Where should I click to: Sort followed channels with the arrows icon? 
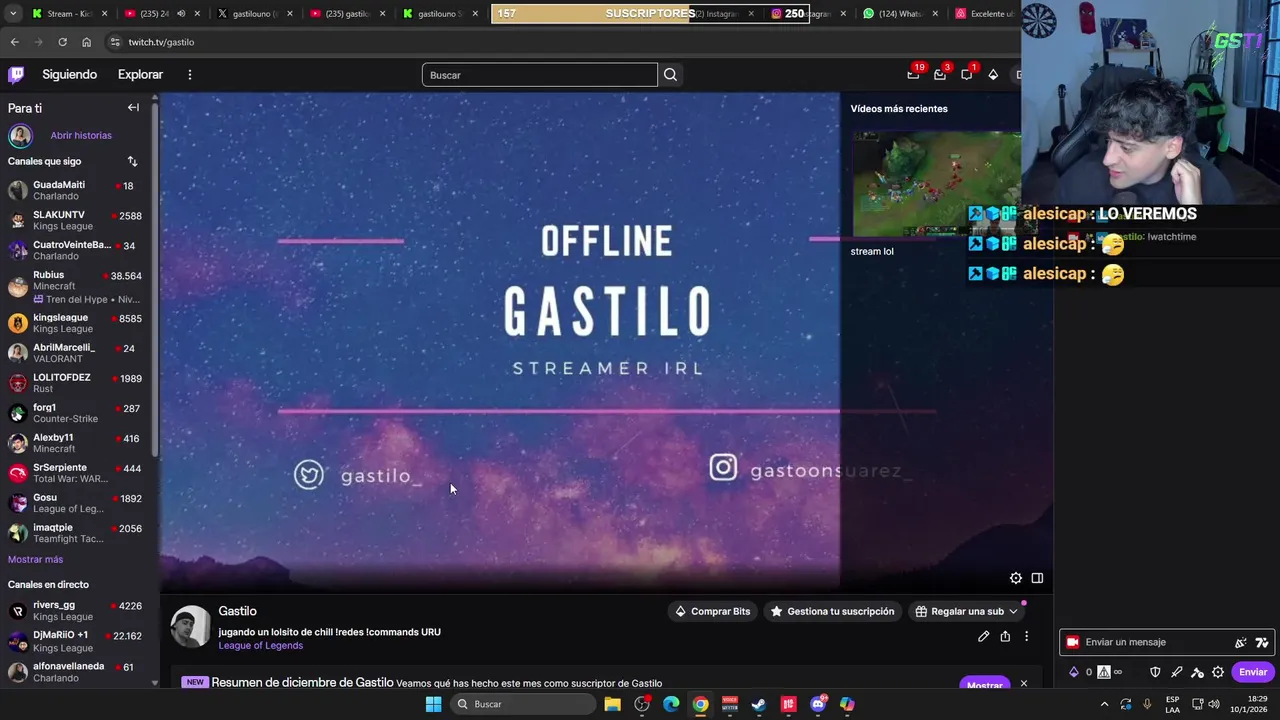132,161
